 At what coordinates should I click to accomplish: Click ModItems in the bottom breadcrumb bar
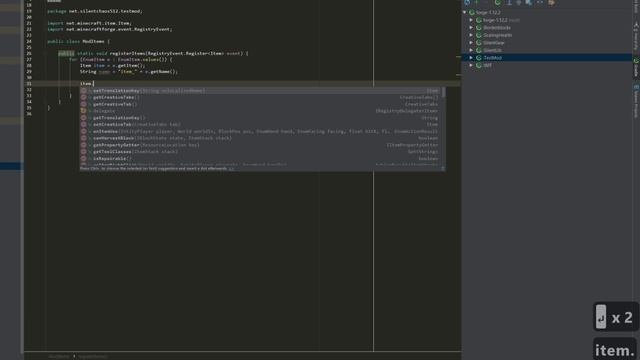coord(59,356)
